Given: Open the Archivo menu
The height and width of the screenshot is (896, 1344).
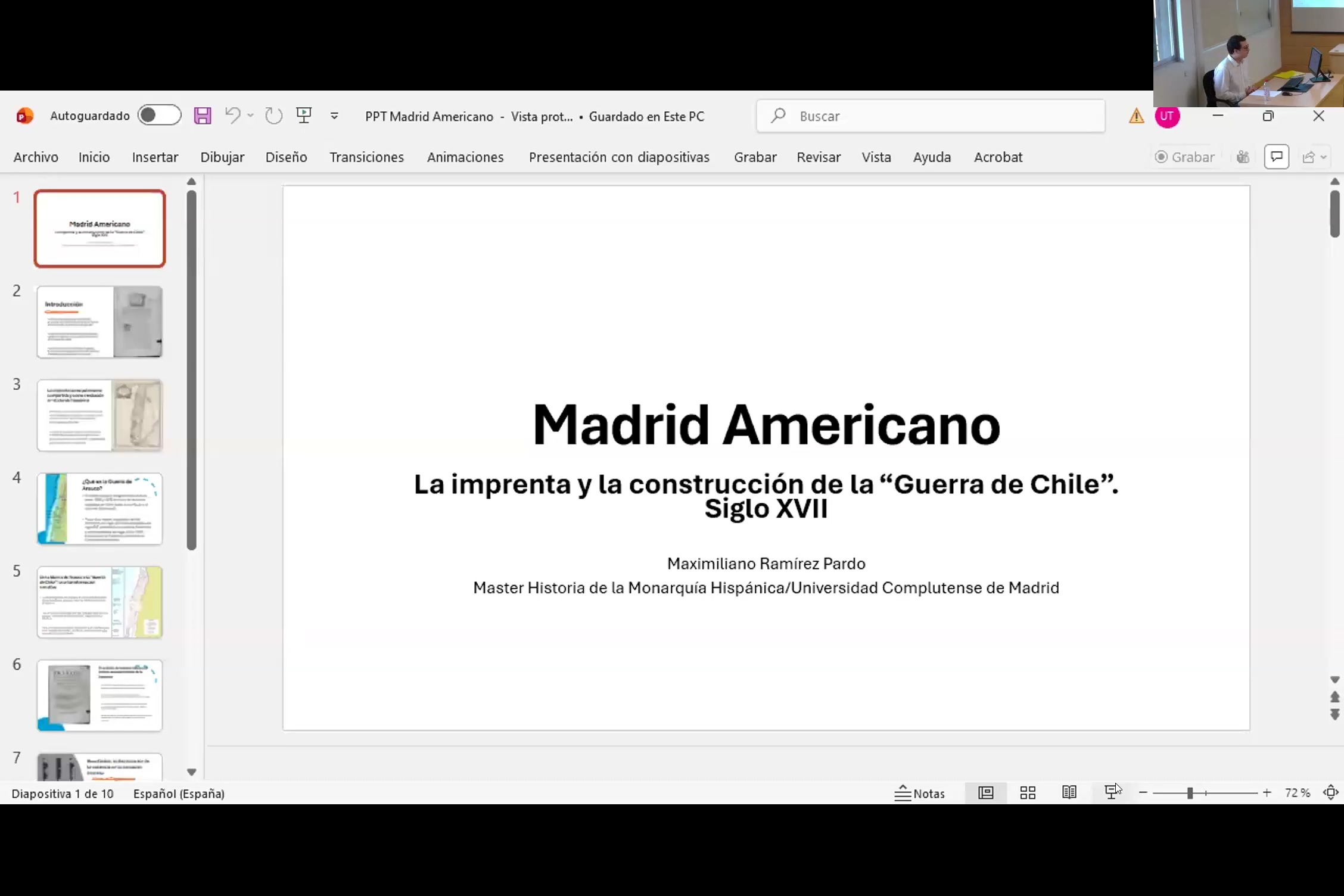Looking at the screenshot, I should (36, 157).
